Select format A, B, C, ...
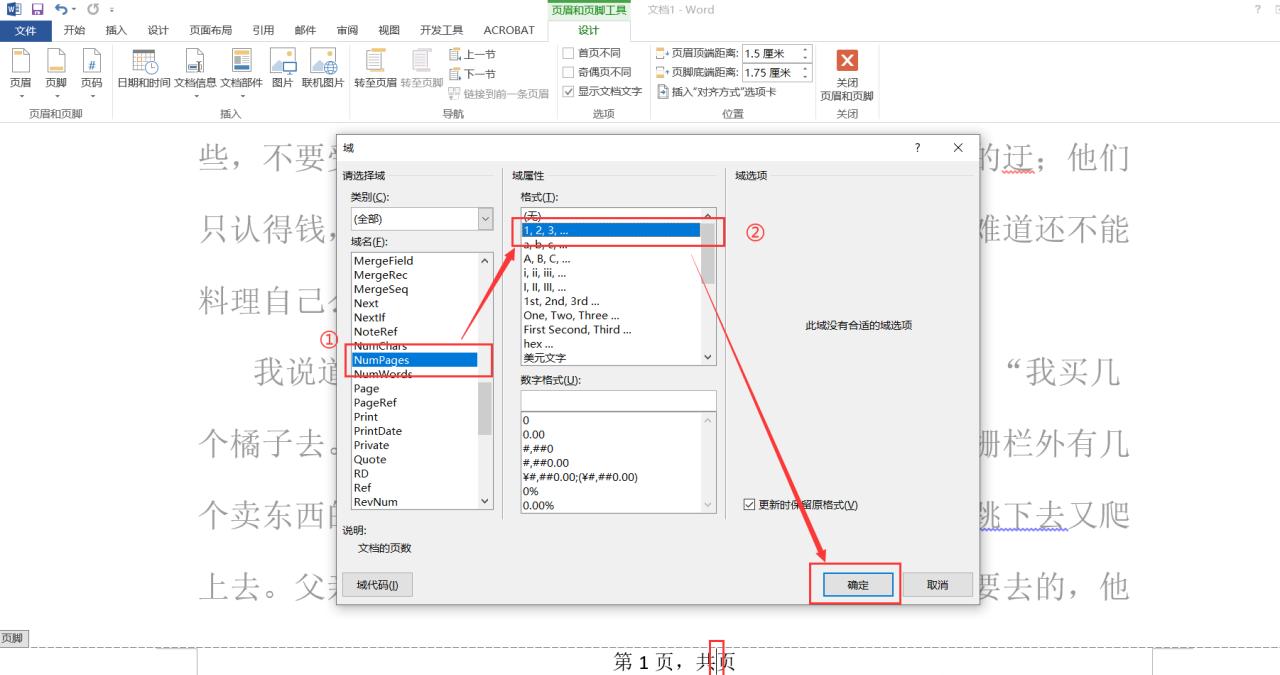This screenshot has width=1280, height=675. point(610,259)
